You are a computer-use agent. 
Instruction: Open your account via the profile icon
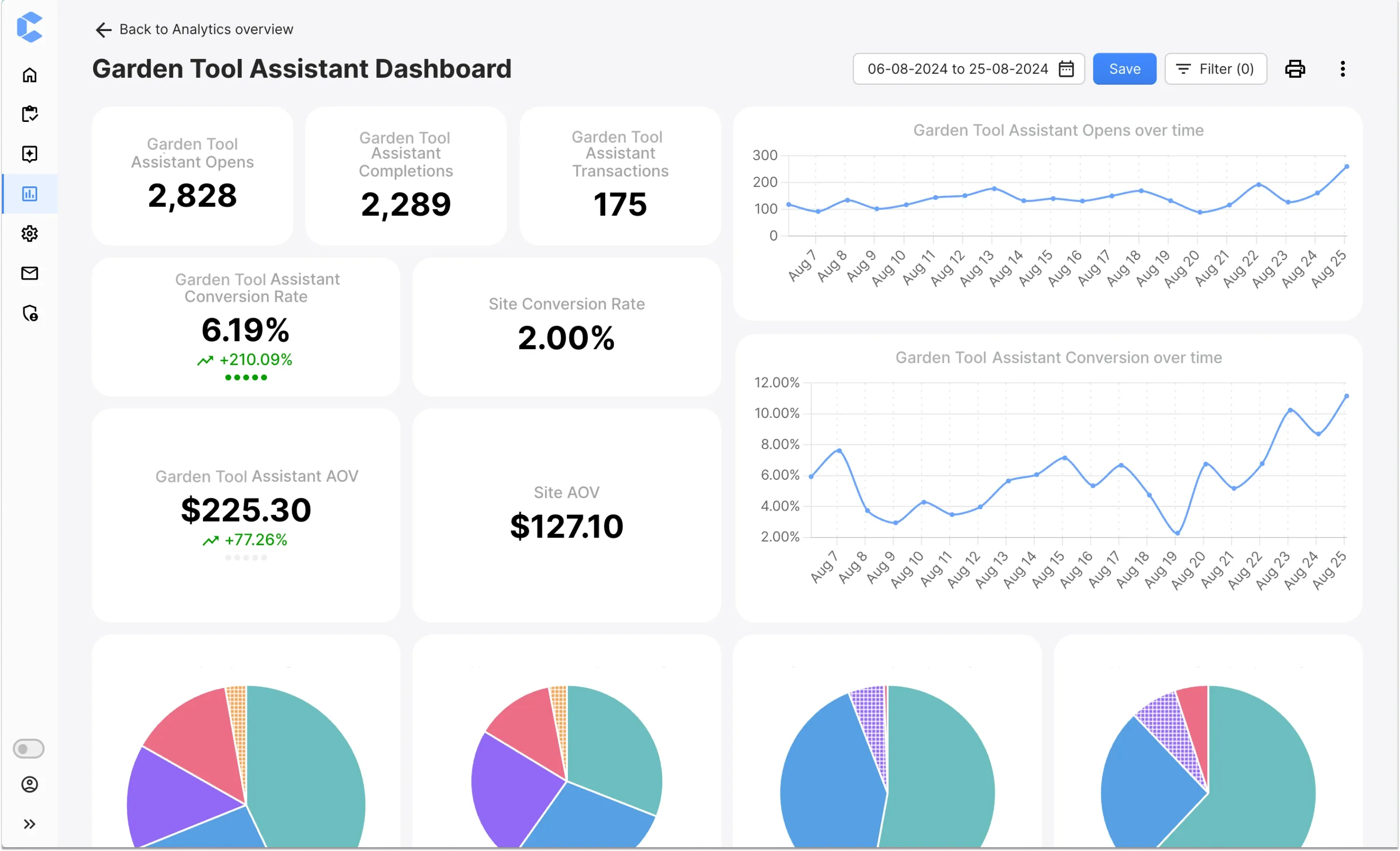30,785
